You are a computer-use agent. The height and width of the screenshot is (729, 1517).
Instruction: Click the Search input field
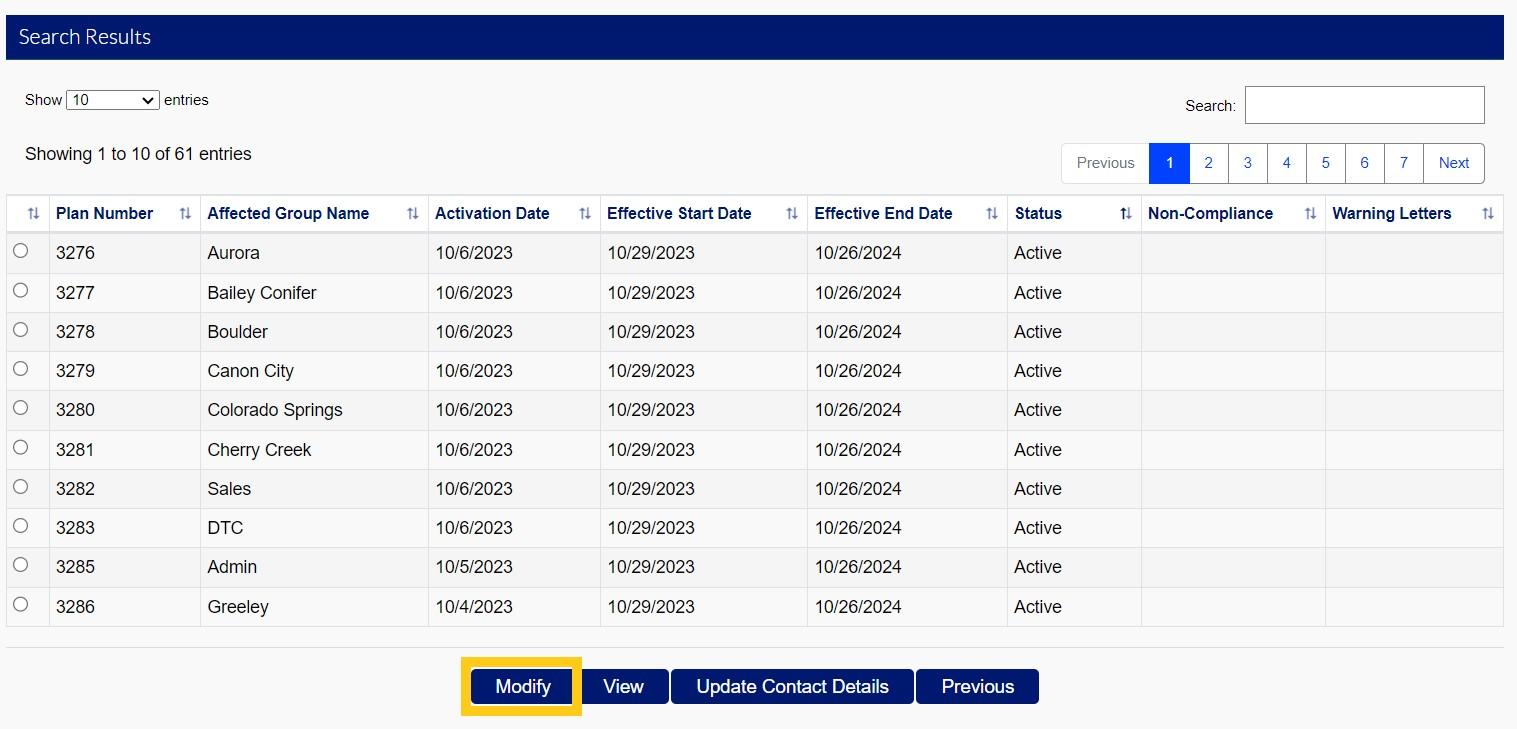[1364, 105]
